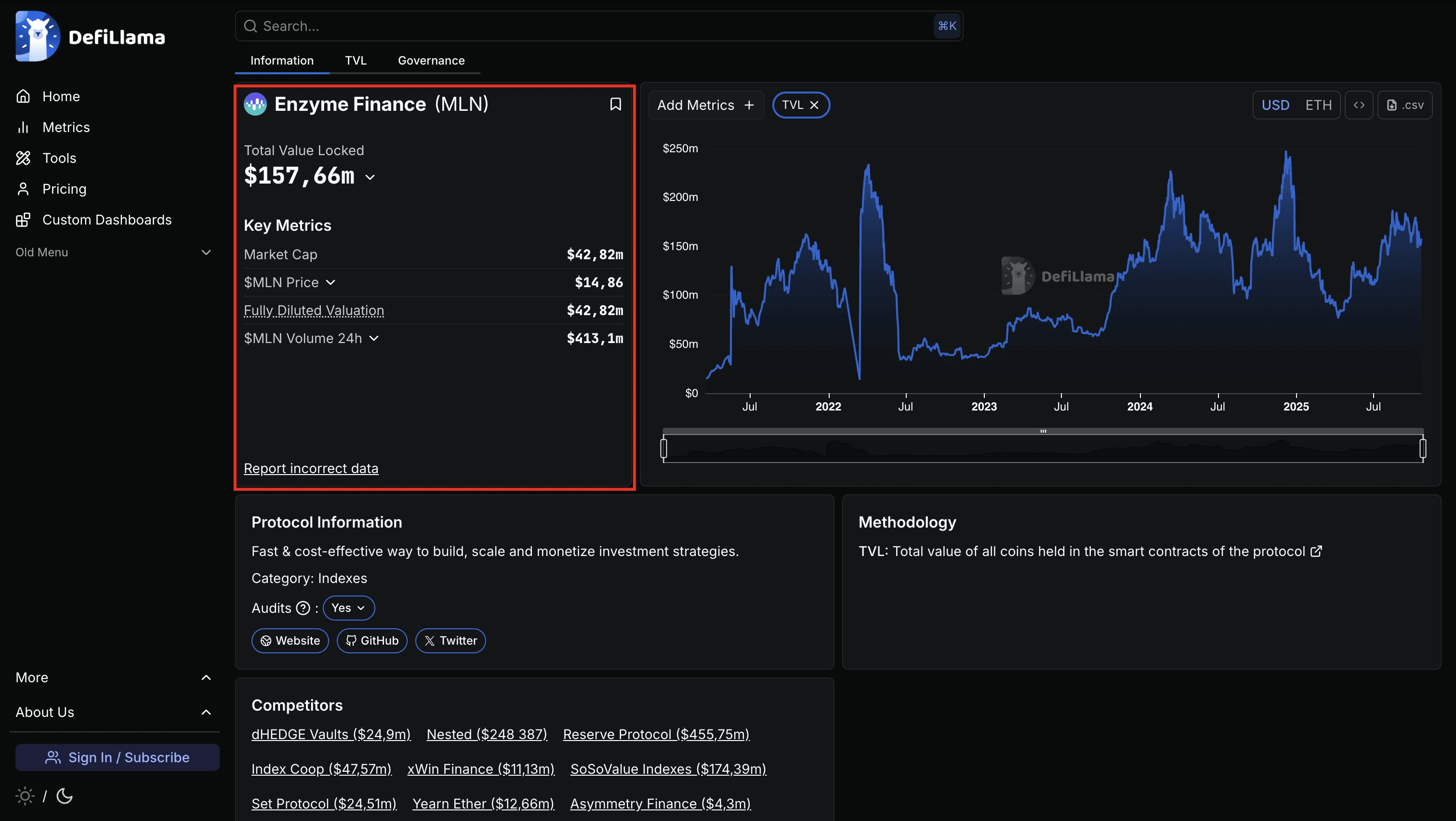
Task: Click Sign In / Subscribe button
Action: (x=117, y=757)
